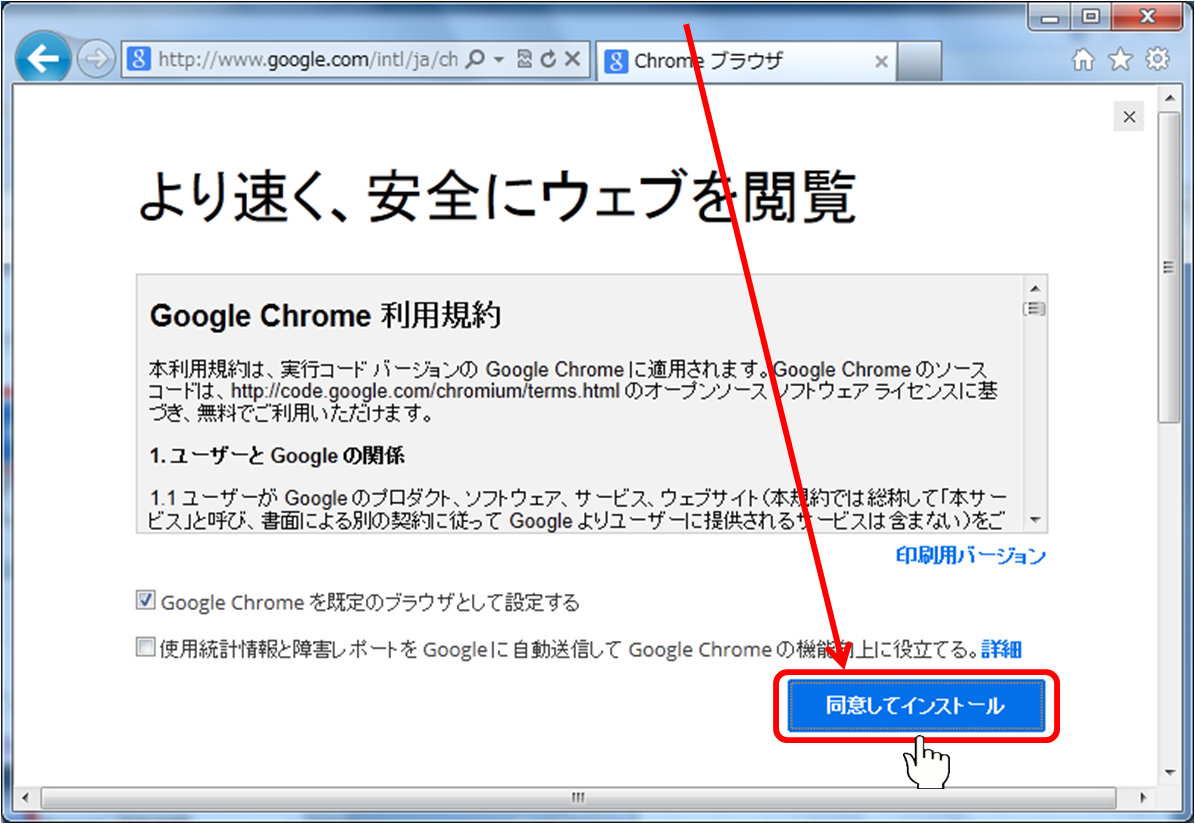The width and height of the screenshot is (1195, 824).
Task: Uncheck the set Chrome as default browser checkbox
Action: pyautogui.click(x=146, y=601)
